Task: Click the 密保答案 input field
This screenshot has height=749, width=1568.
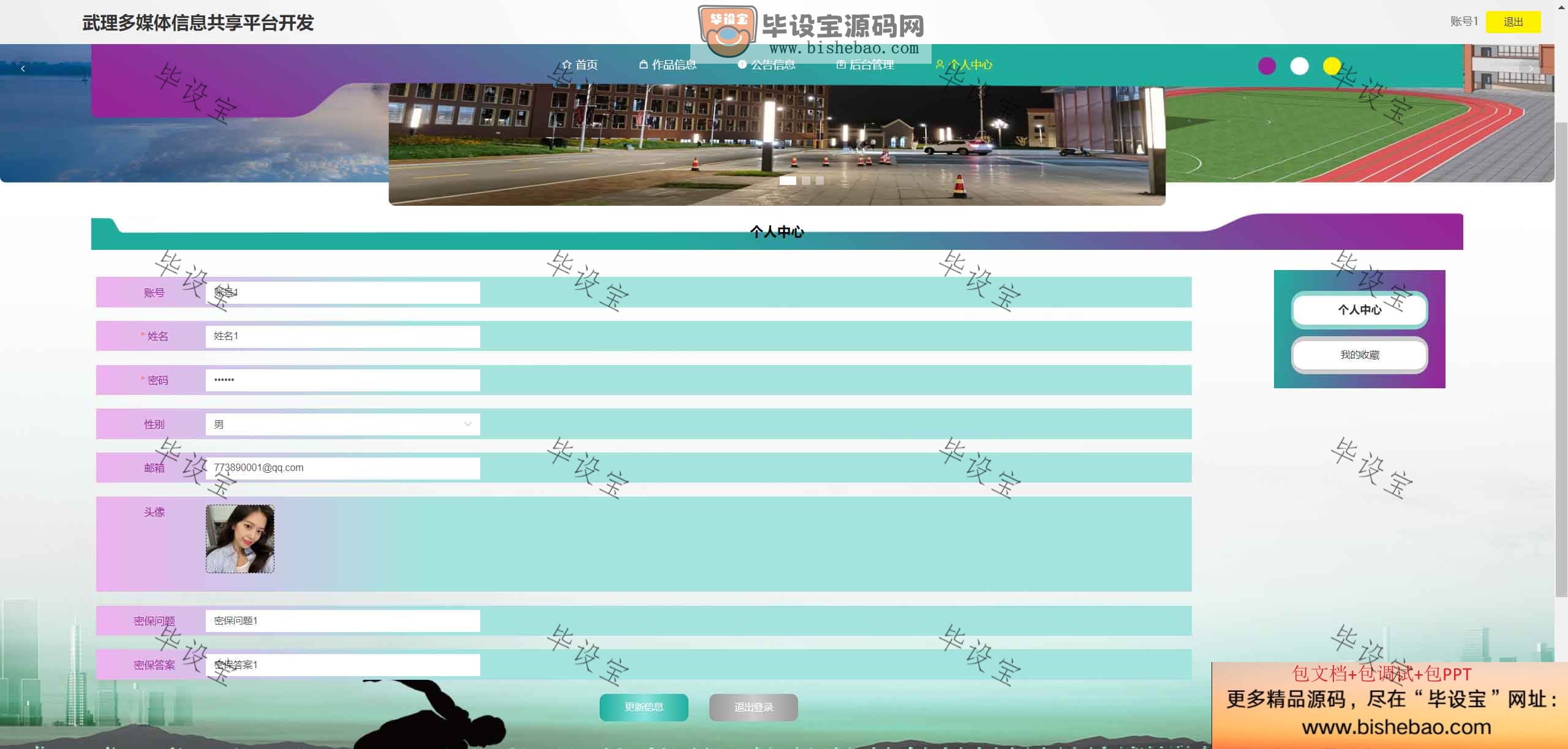Action: pos(342,665)
